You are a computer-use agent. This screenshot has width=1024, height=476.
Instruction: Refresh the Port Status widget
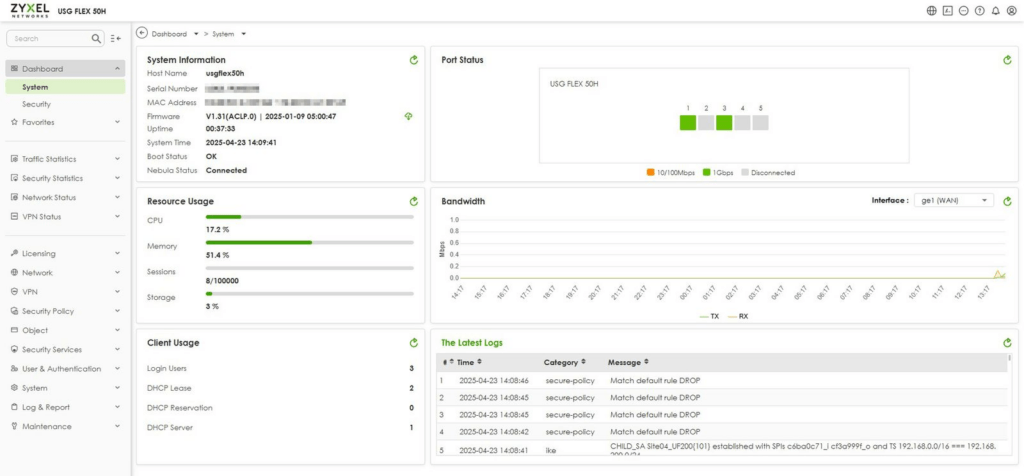point(1007,60)
